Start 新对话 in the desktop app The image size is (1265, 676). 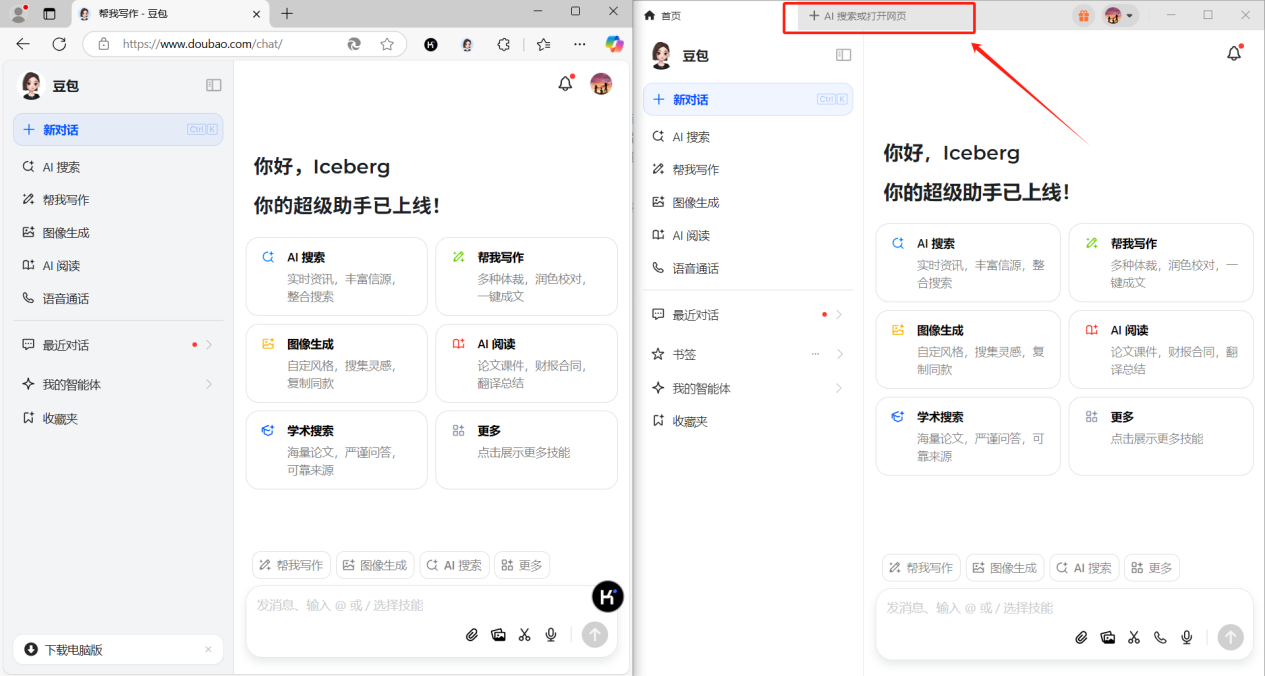748,100
